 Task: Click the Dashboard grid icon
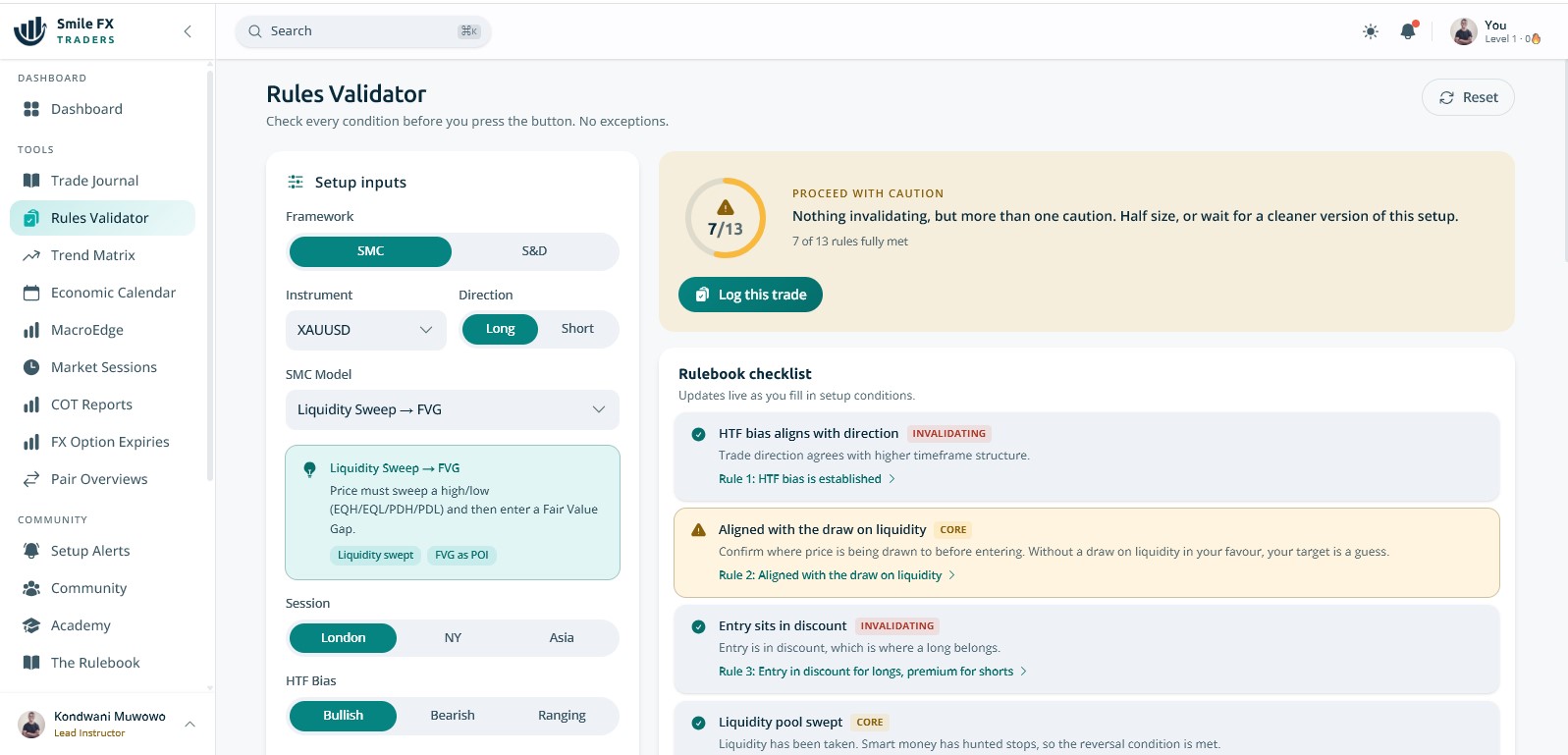[31, 109]
